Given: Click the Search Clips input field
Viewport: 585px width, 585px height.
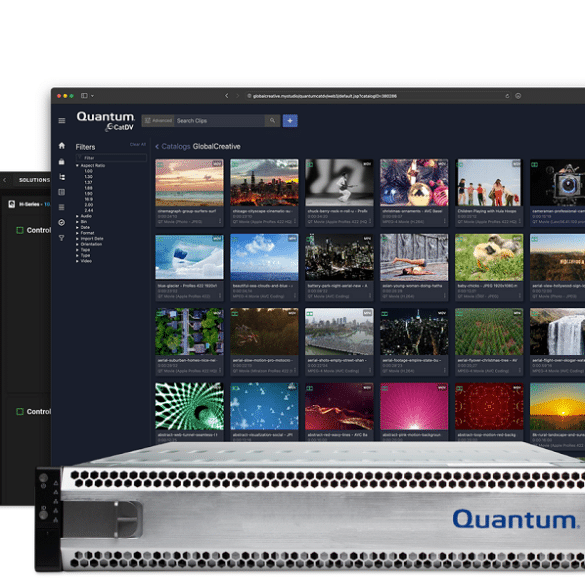Looking at the screenshot, I should click(x=220, y=121).
